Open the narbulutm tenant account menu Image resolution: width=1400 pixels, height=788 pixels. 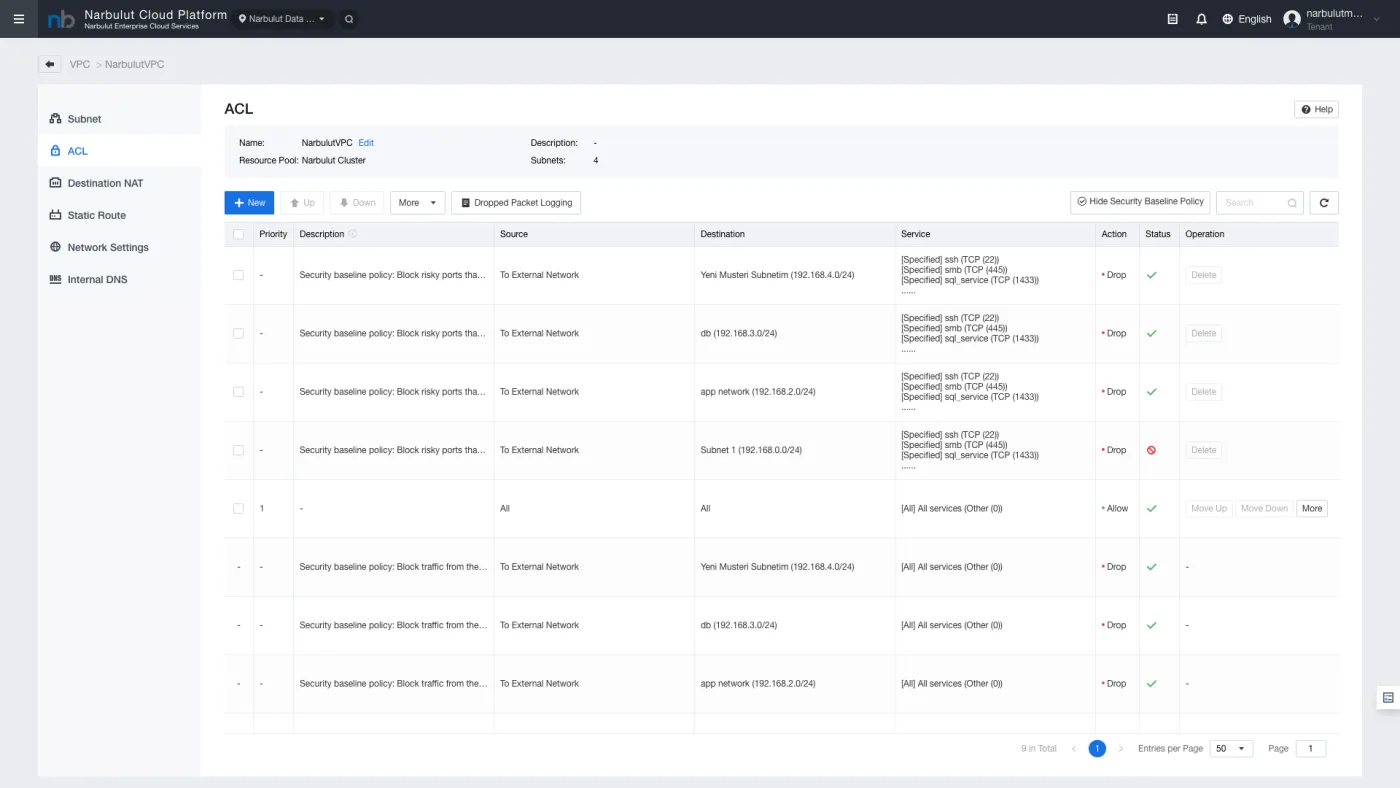tap(1334, 19)
